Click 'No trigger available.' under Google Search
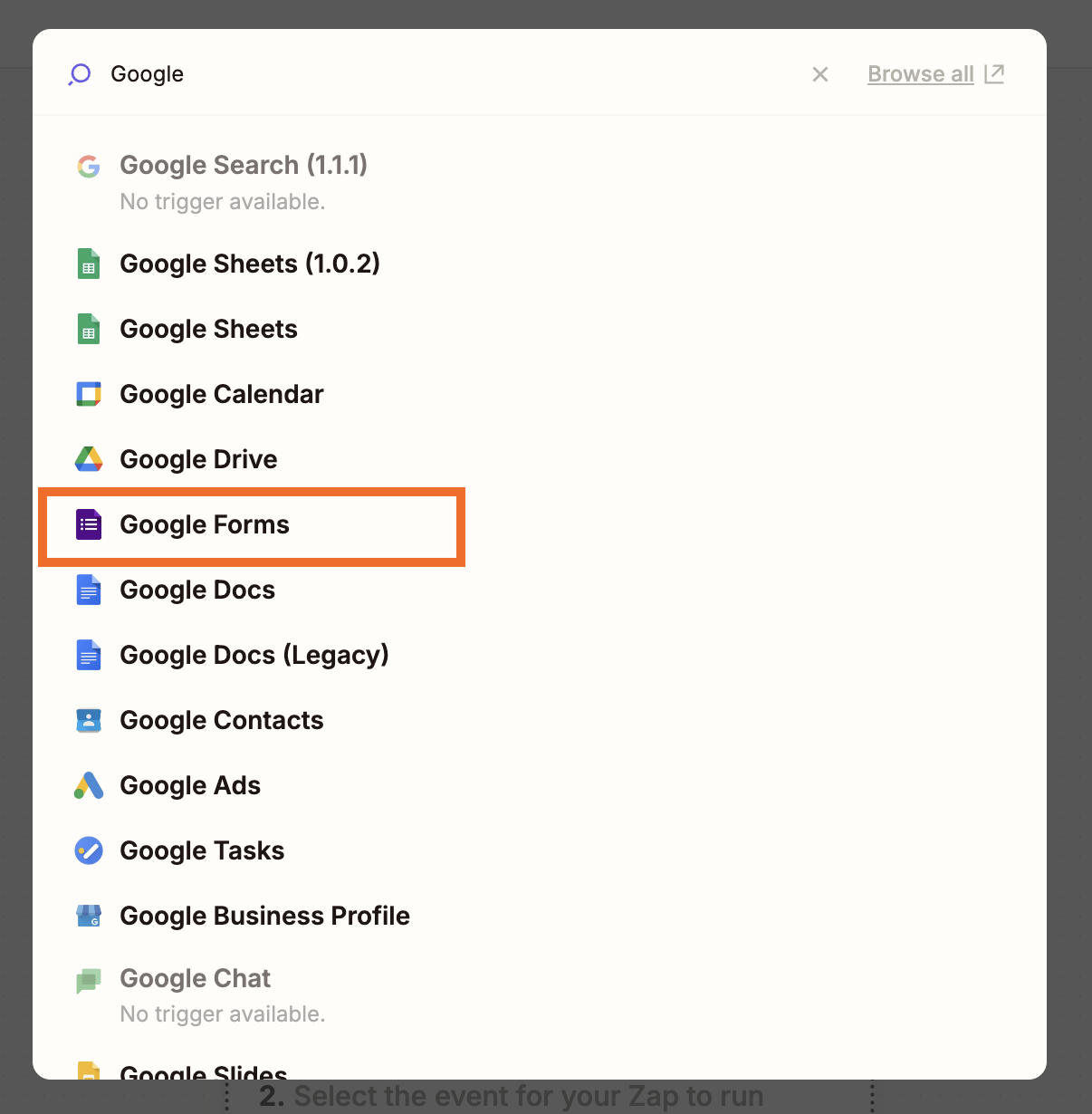The width and height of the screenshot is (1092, 1114). click(x=223, y=201)
